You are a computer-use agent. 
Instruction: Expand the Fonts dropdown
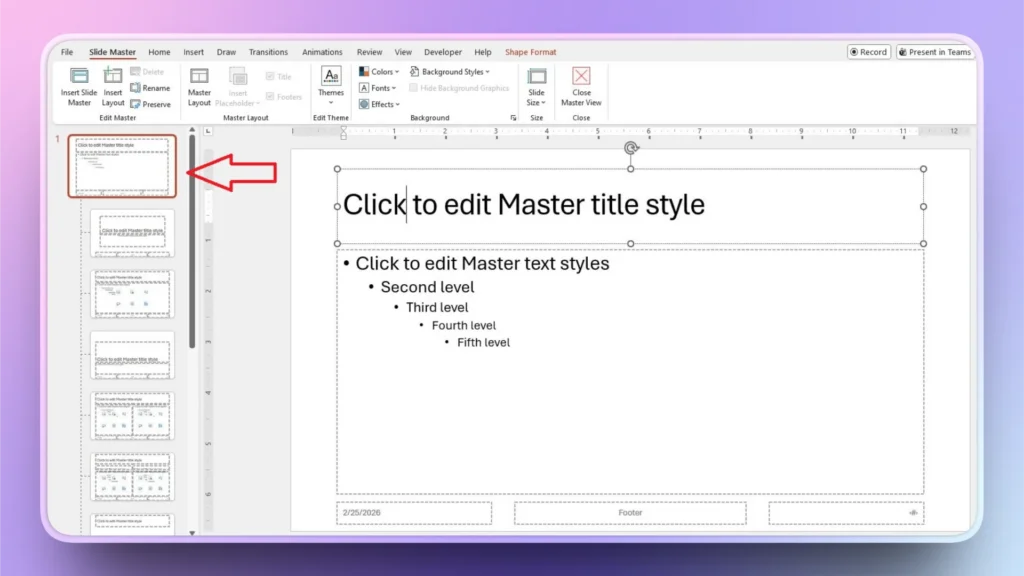tap(378, 87)
